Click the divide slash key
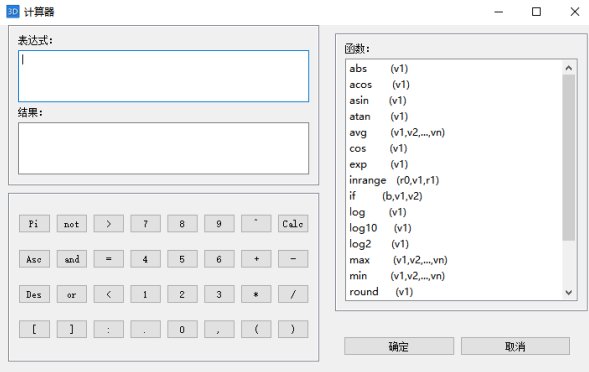The image size is (589, 372). (293, 295)
